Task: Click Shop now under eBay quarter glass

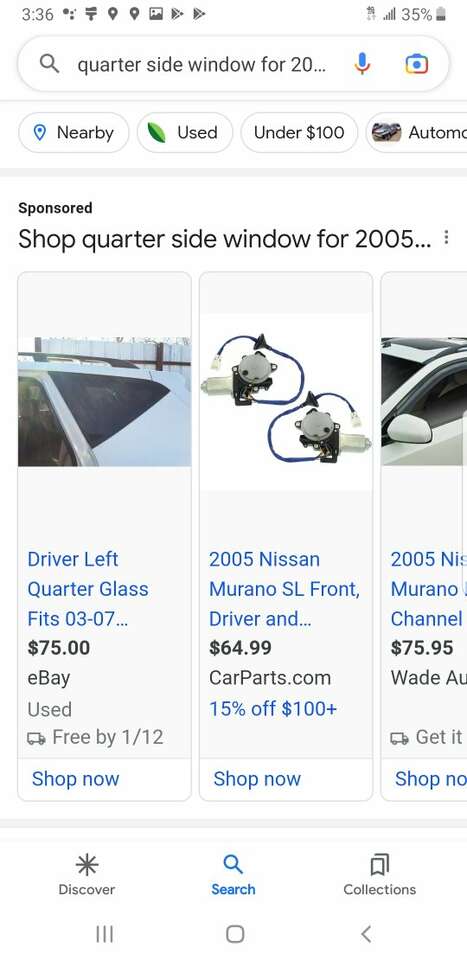Action: tap(75, 779)
